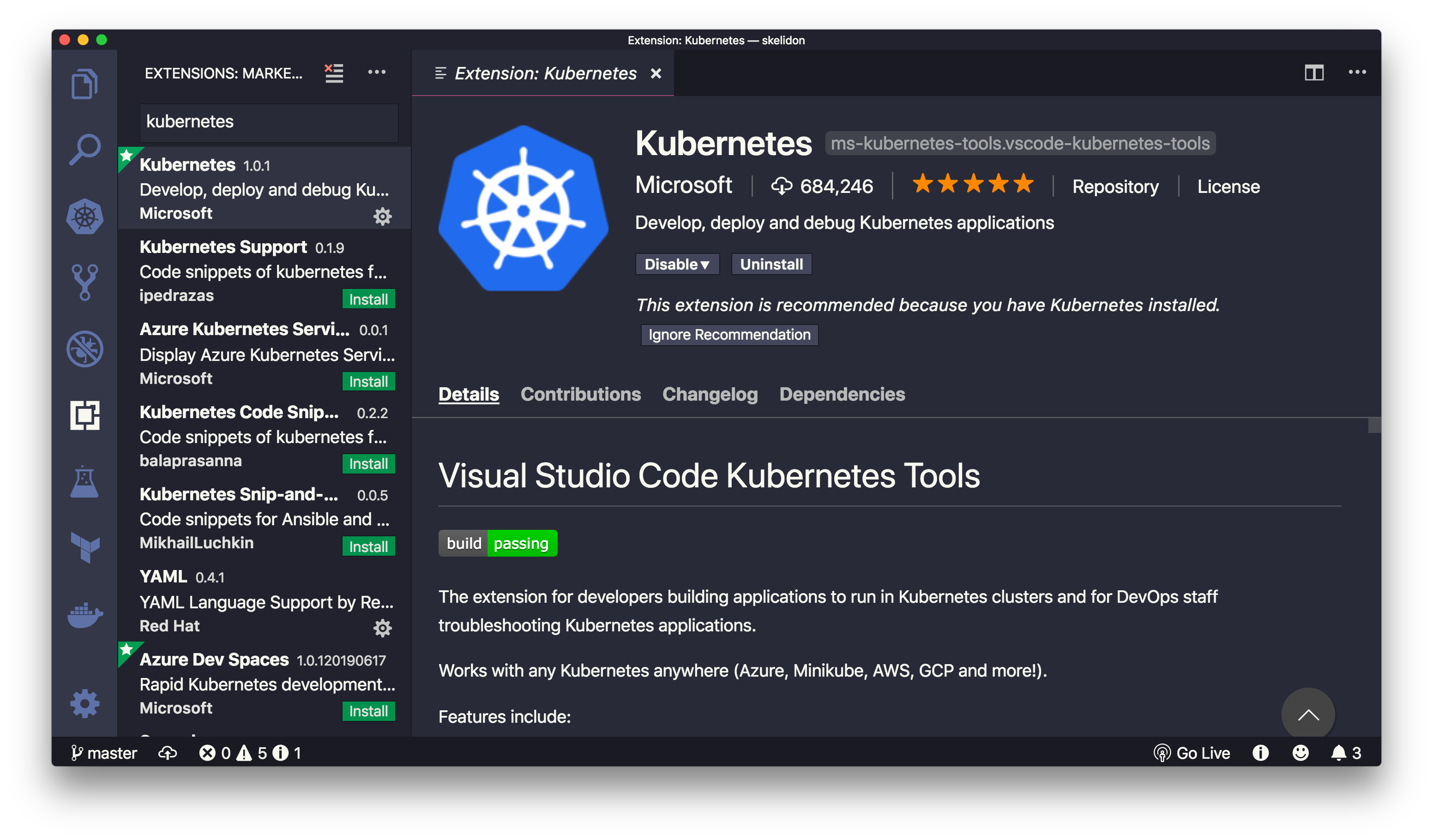
Task: Switch to the Changelog tab
Action: 710,394
